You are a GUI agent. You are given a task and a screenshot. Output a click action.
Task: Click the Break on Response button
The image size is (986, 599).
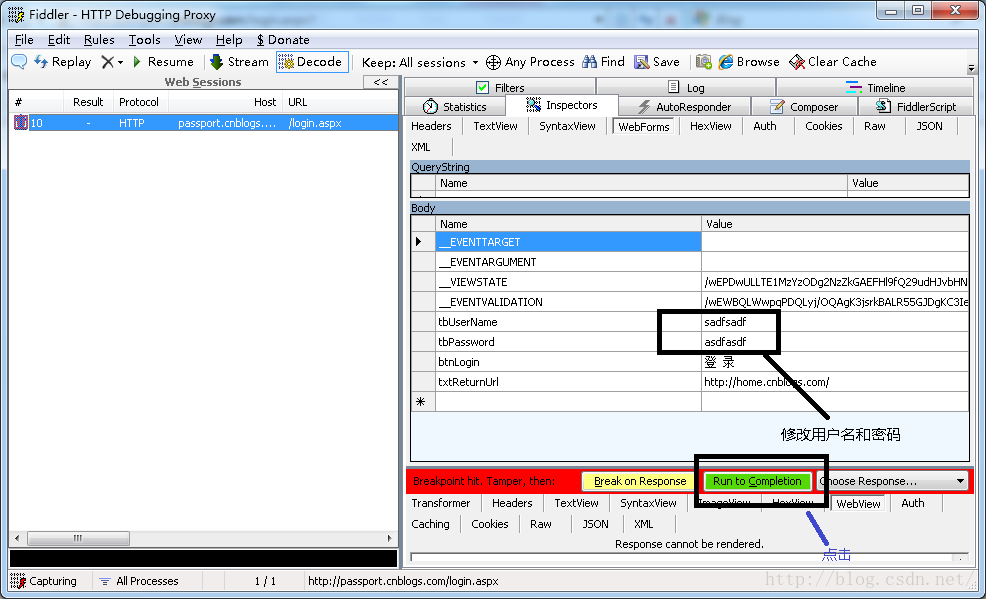coord(640,481)
